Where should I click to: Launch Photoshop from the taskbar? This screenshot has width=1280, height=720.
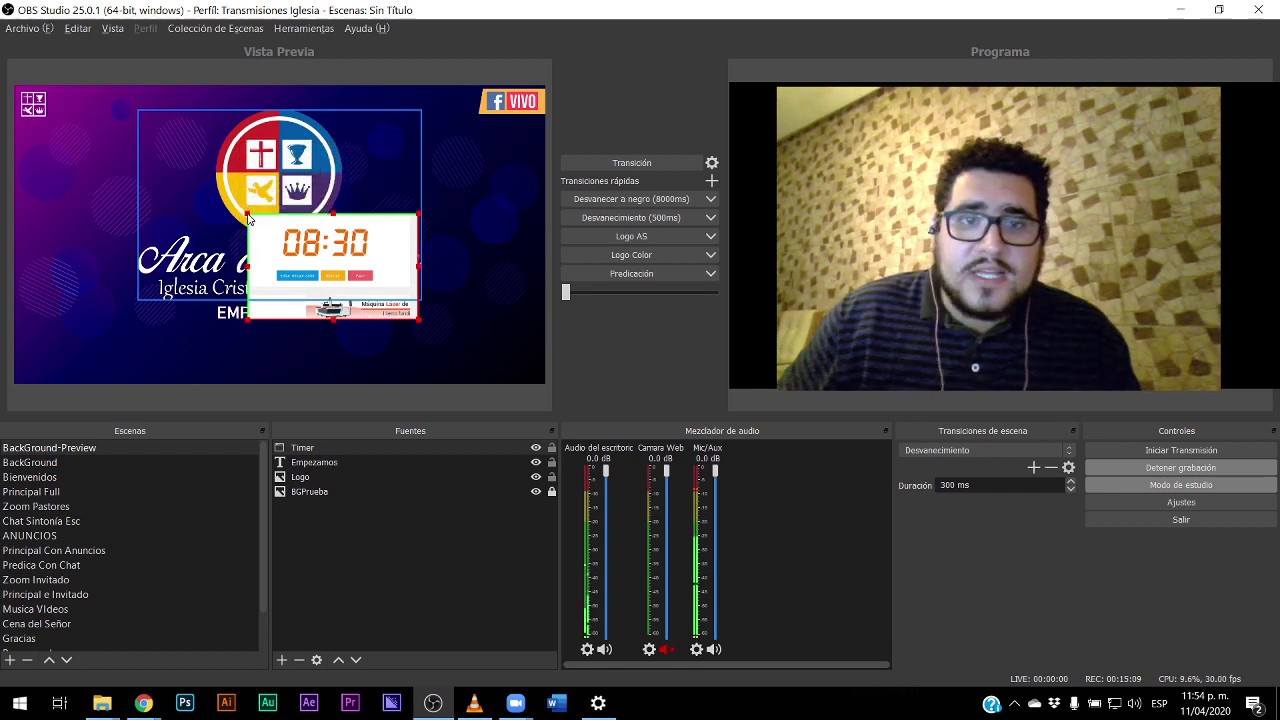pyautogui.click(x=185, y=703)
